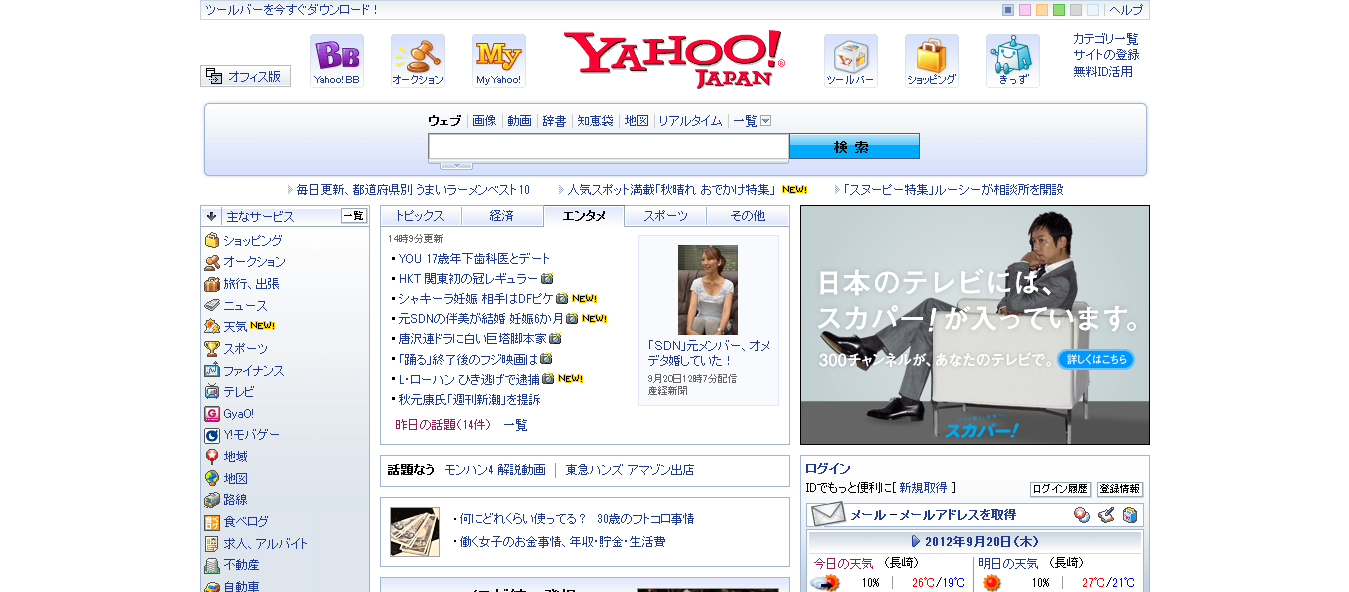This screenshot has width=1349, height=592.
Task: Open the Toolbar (ツールバー) icon
Action: point(851,61)
